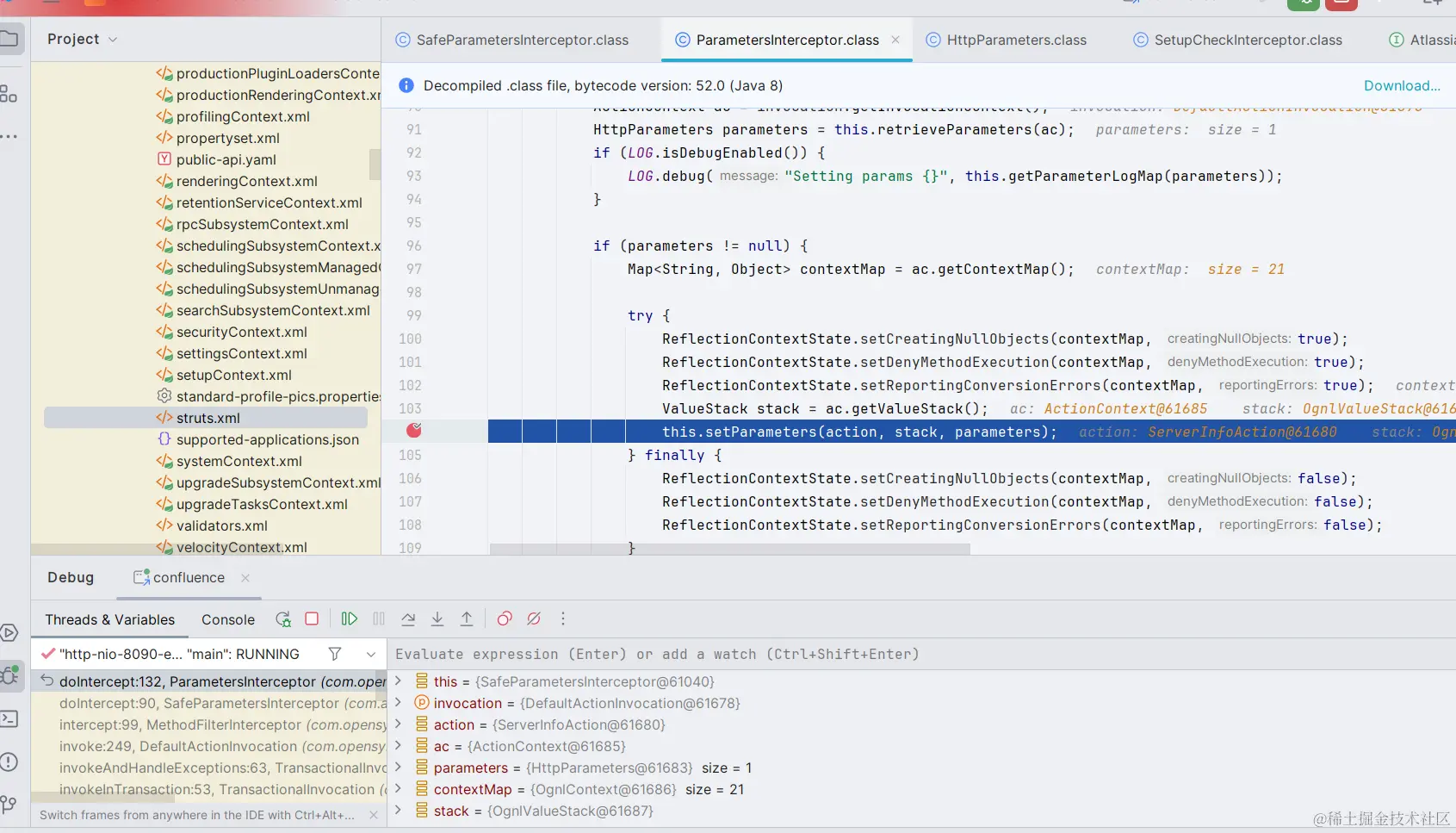The image size is (1456, 833).
Task: Select the intercept:99 MethodFilterInterceptor frame
Action: [x=210, y=724]
